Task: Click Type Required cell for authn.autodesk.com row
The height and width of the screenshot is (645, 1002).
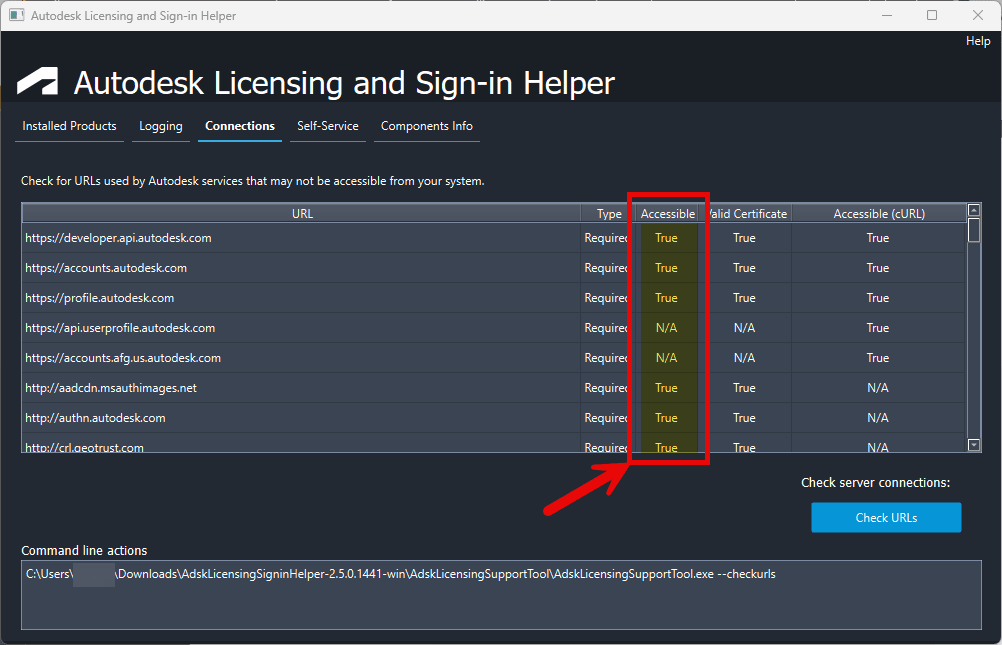Action: (607, 418)
